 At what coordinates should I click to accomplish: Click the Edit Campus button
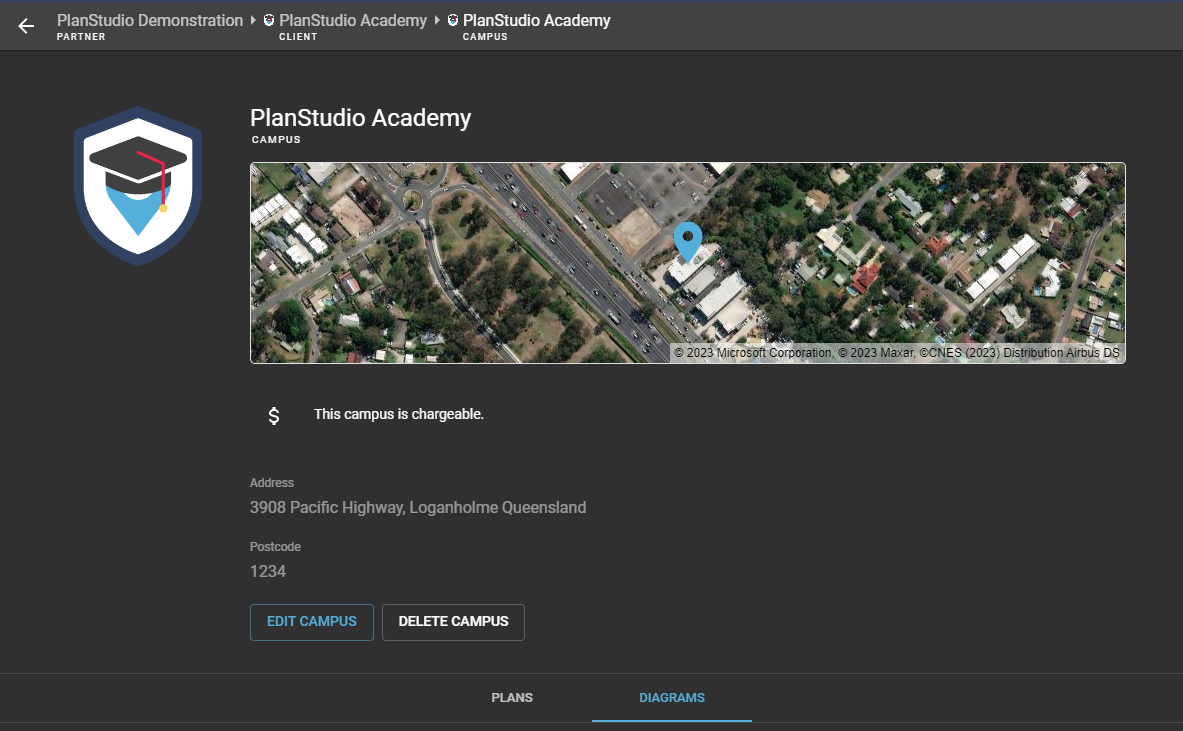312,622
